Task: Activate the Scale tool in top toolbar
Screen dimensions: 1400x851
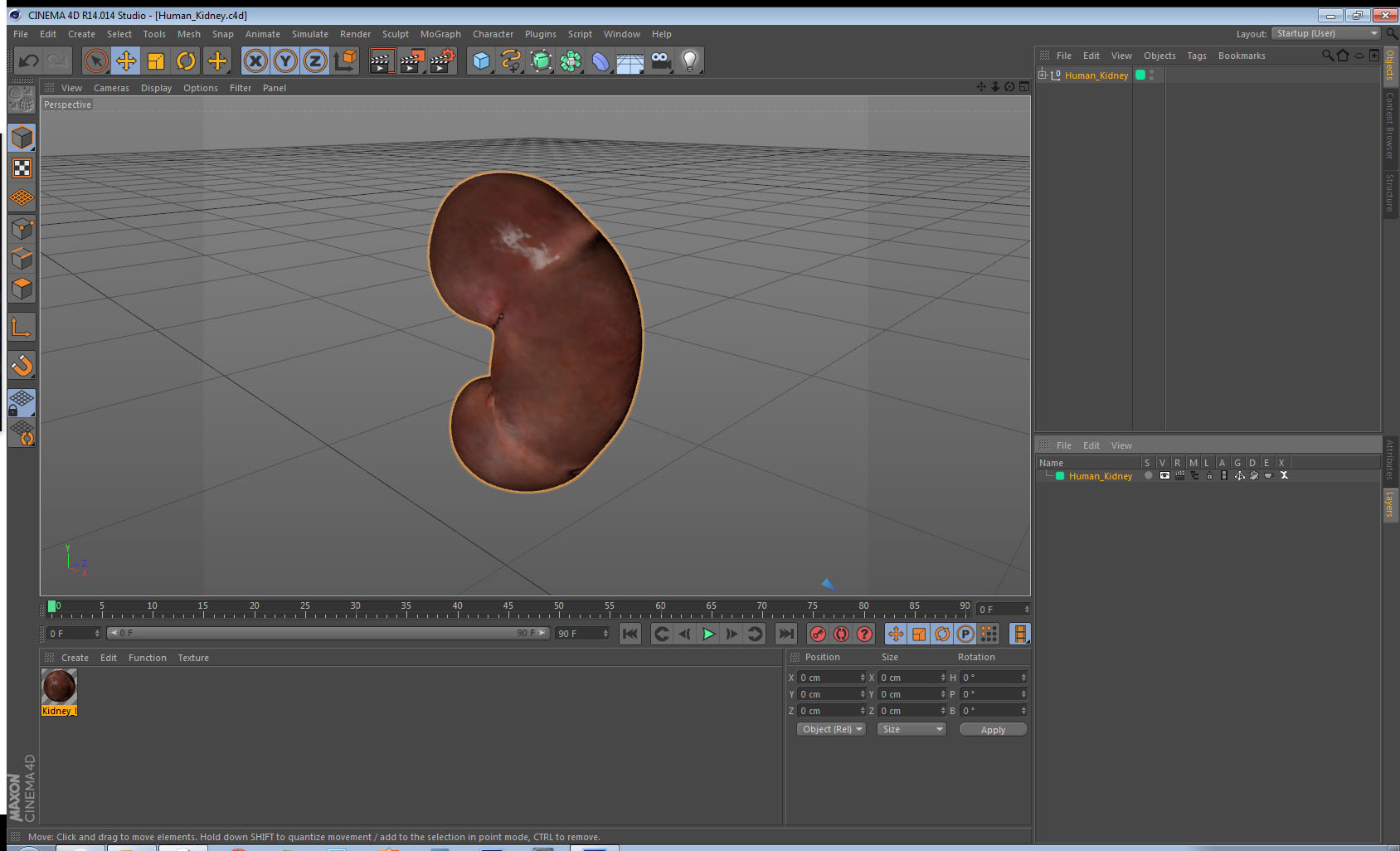Action: (x=156, y=61)
